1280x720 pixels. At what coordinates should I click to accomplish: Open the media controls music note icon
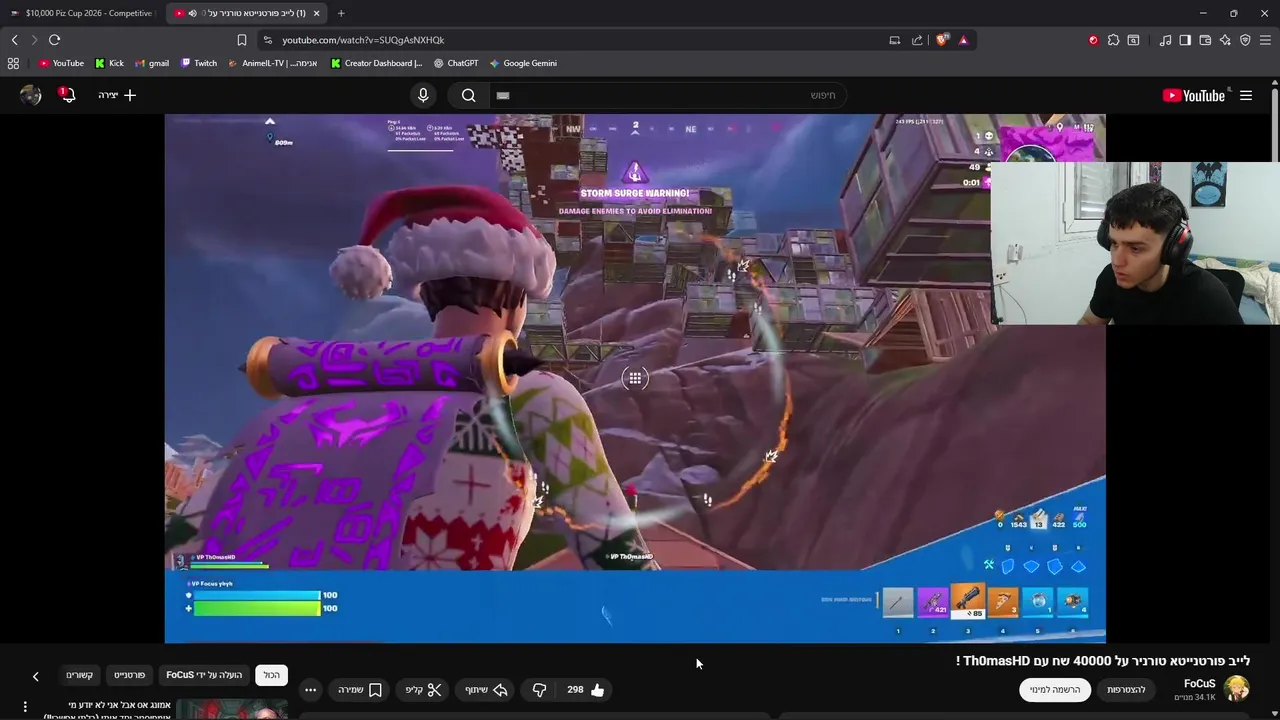tap(1165, 40)
